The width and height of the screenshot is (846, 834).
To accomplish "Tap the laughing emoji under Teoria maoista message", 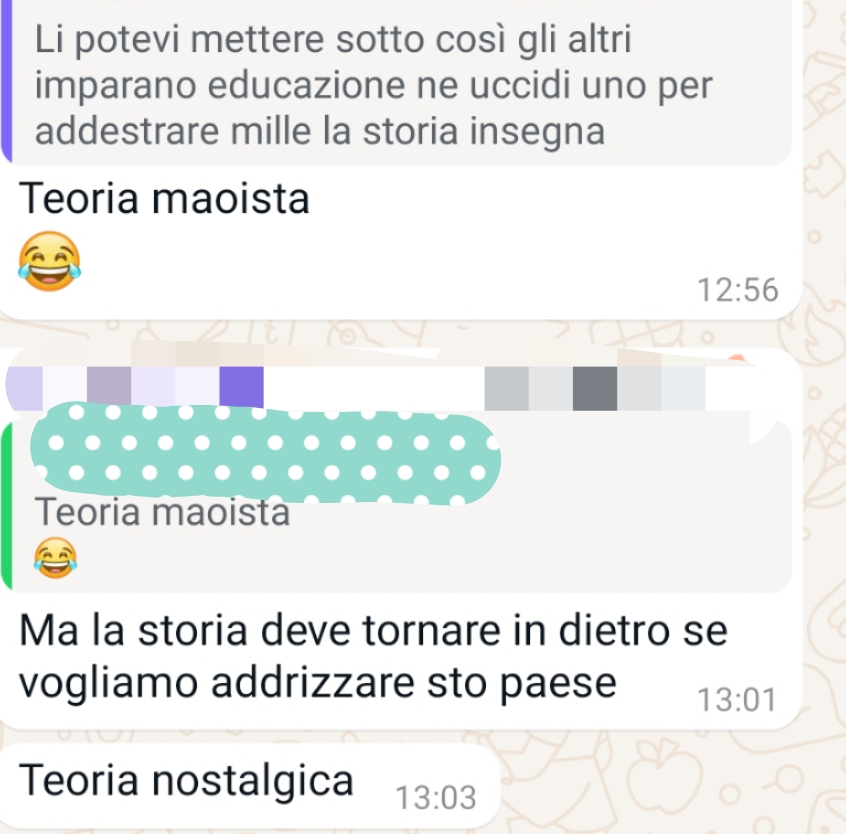I will (x=49, y=262).
